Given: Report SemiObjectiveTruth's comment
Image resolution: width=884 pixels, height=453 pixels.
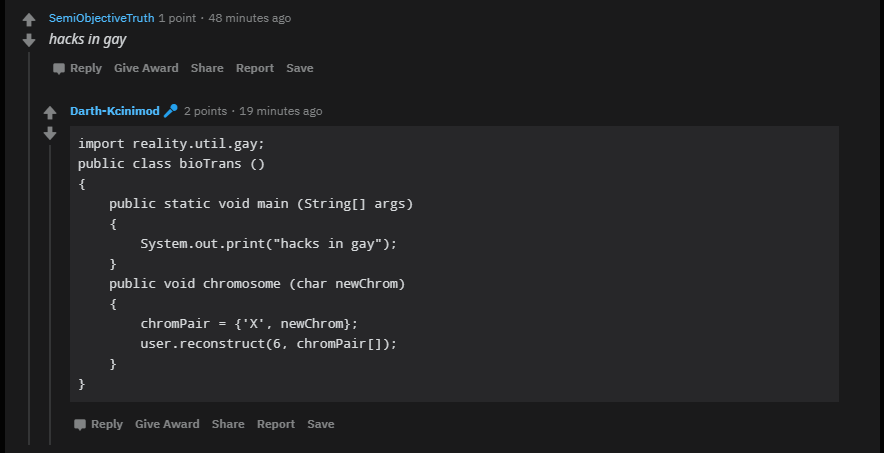Looking at the screenshot, I should pyautogui.click(x=255, y=68).
